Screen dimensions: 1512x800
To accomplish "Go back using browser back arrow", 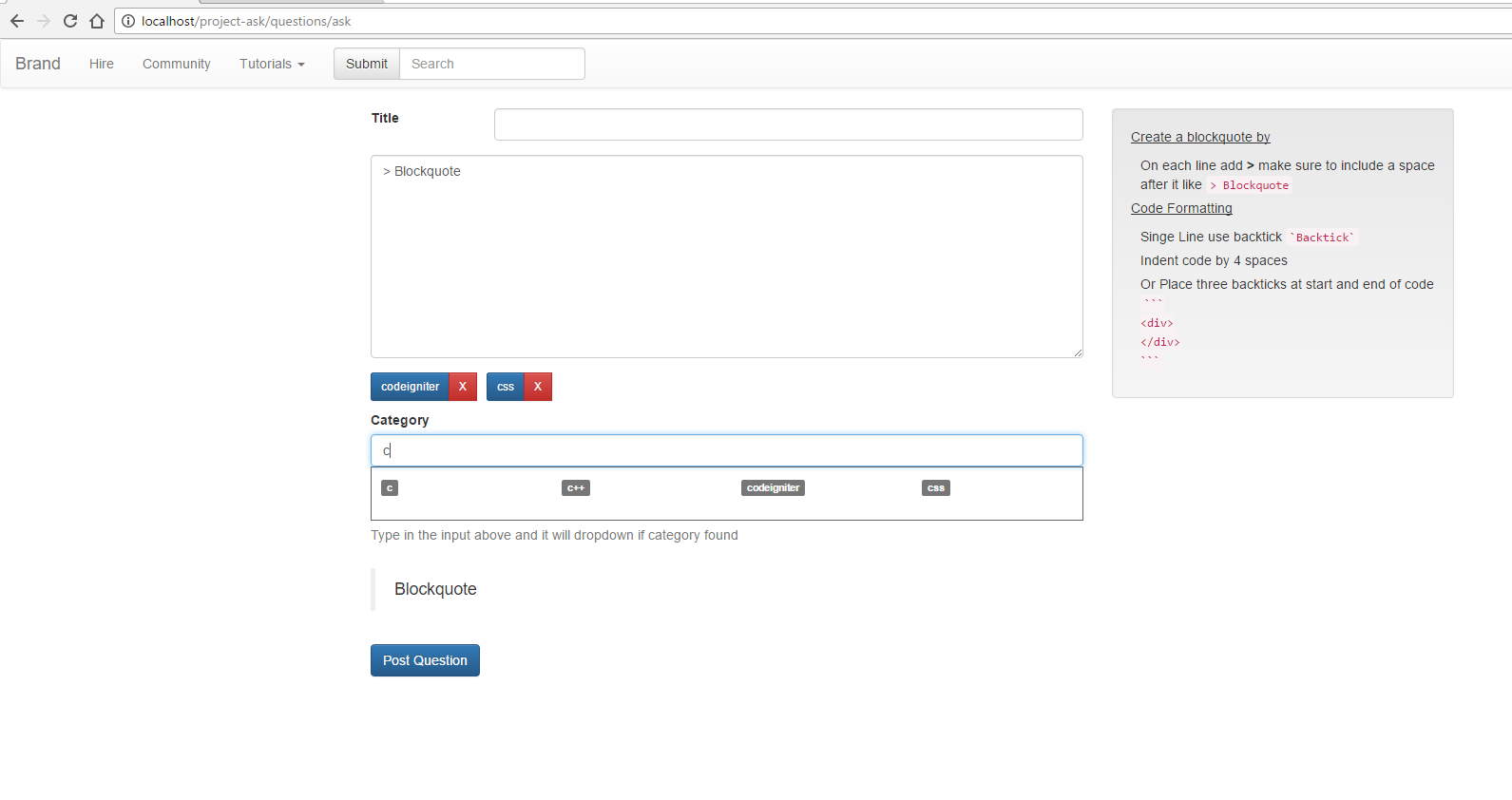I will [x=17, y=21].
